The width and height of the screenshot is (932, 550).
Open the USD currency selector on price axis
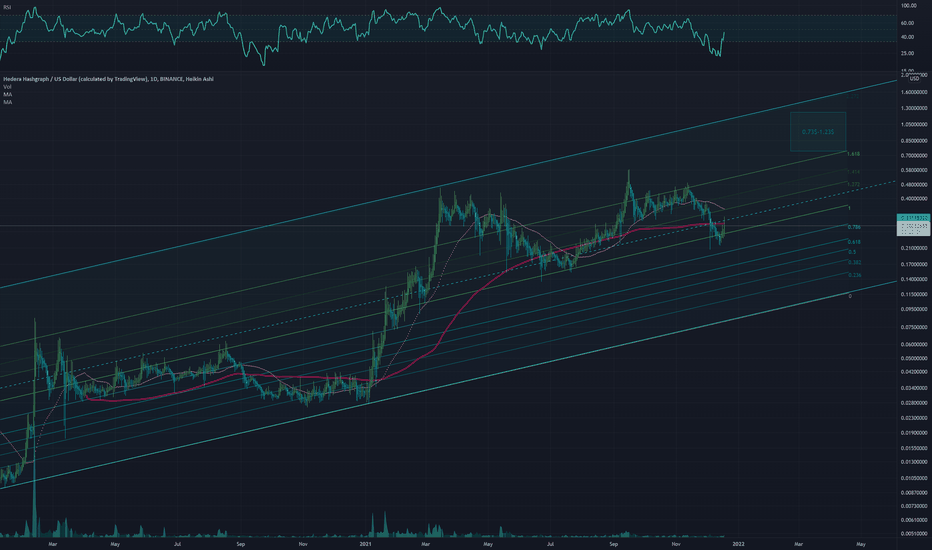(x=914, y=78)
